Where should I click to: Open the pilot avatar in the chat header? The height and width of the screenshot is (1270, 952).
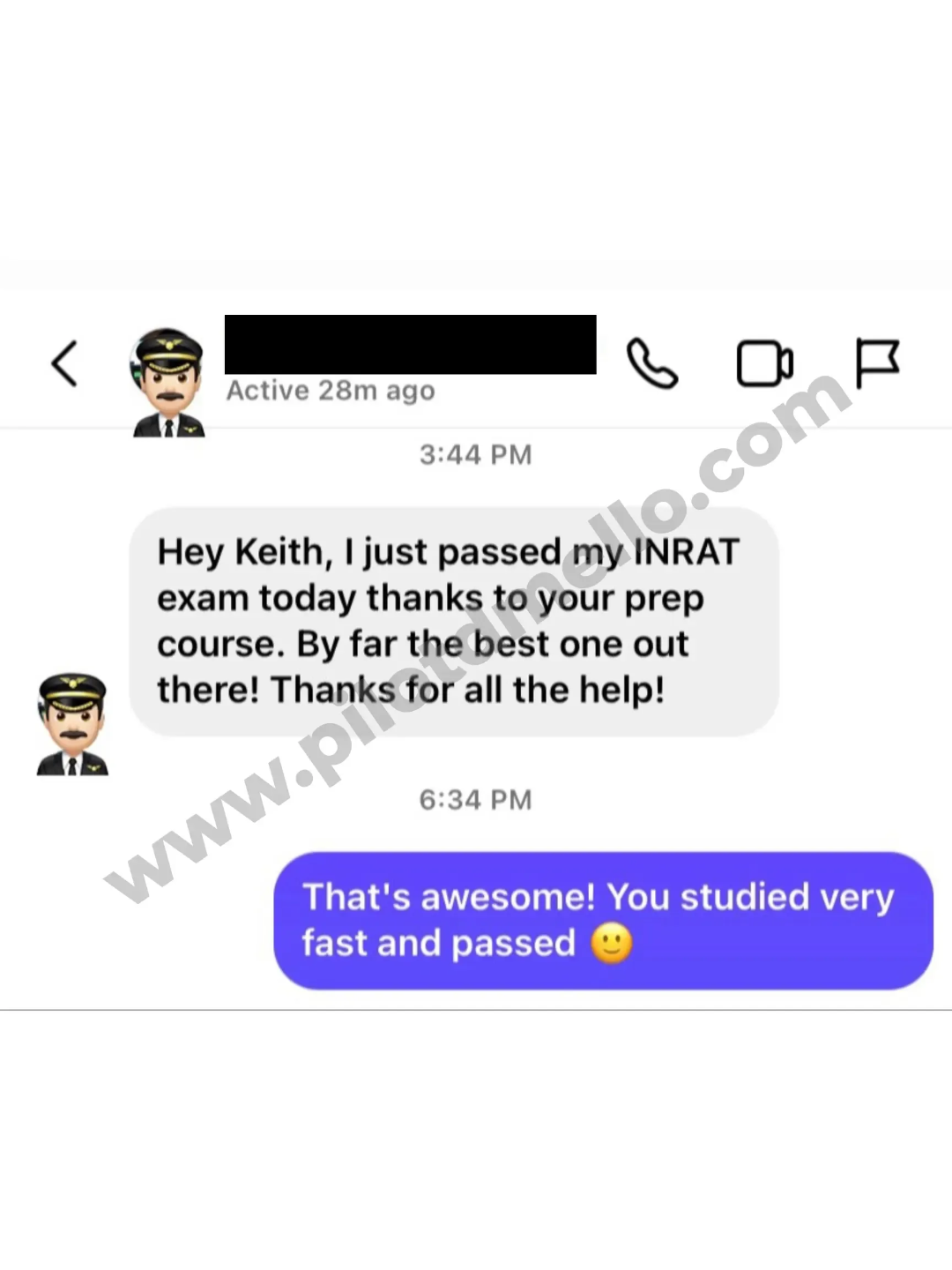[x=168, y=383]
